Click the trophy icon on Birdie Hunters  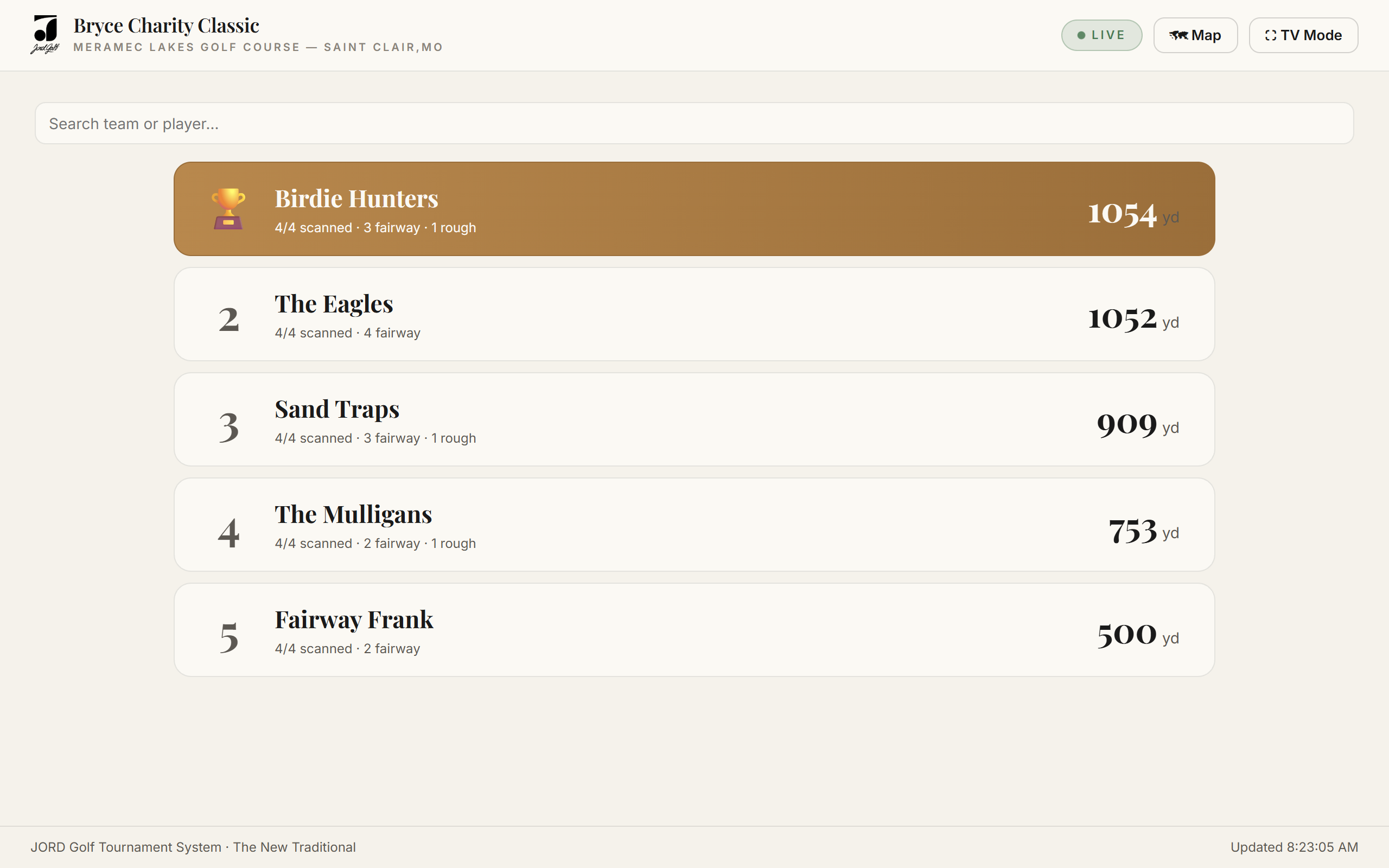click(x=228, y=209)
